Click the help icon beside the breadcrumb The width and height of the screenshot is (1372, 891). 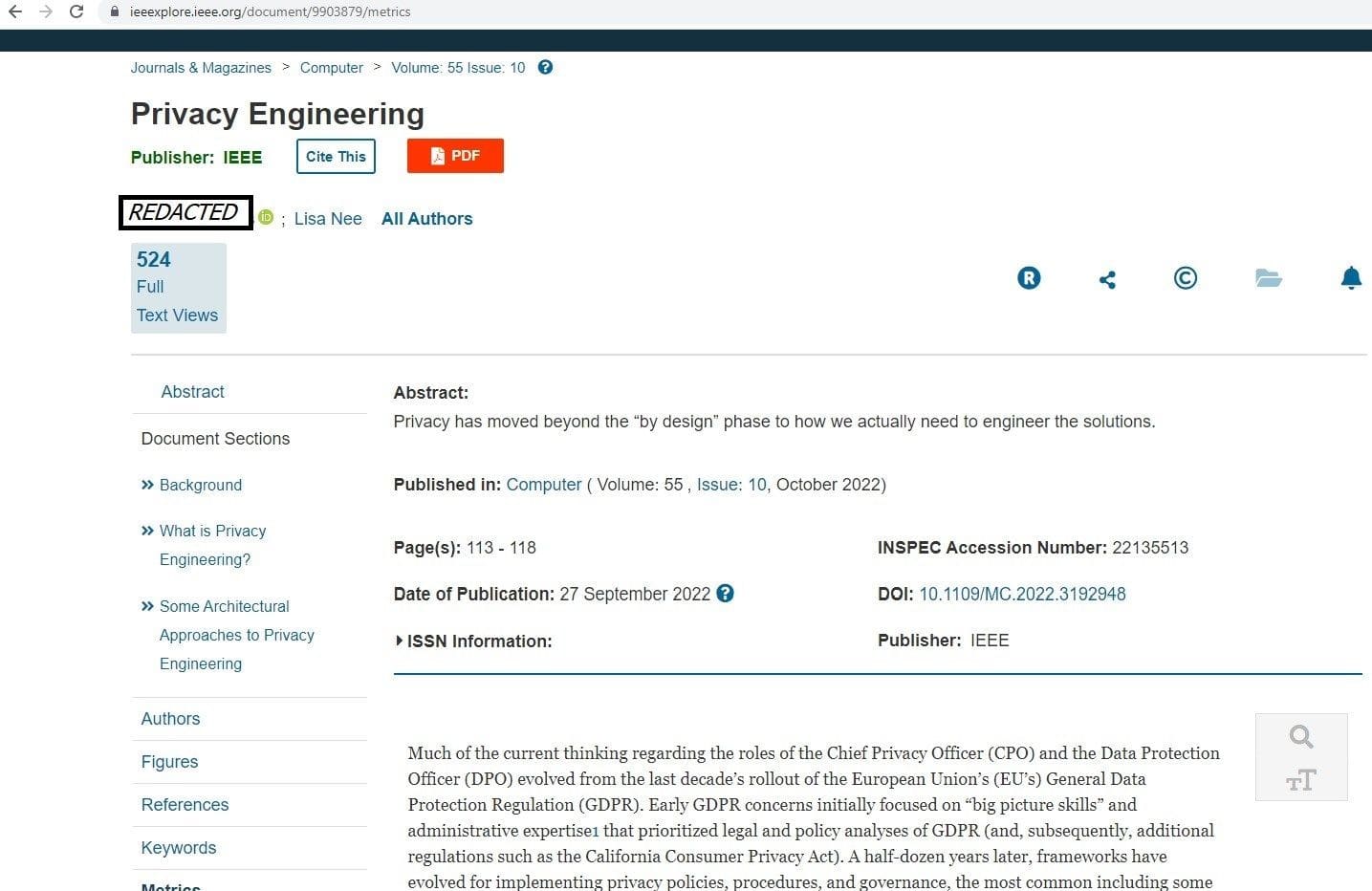click(545, 67)
